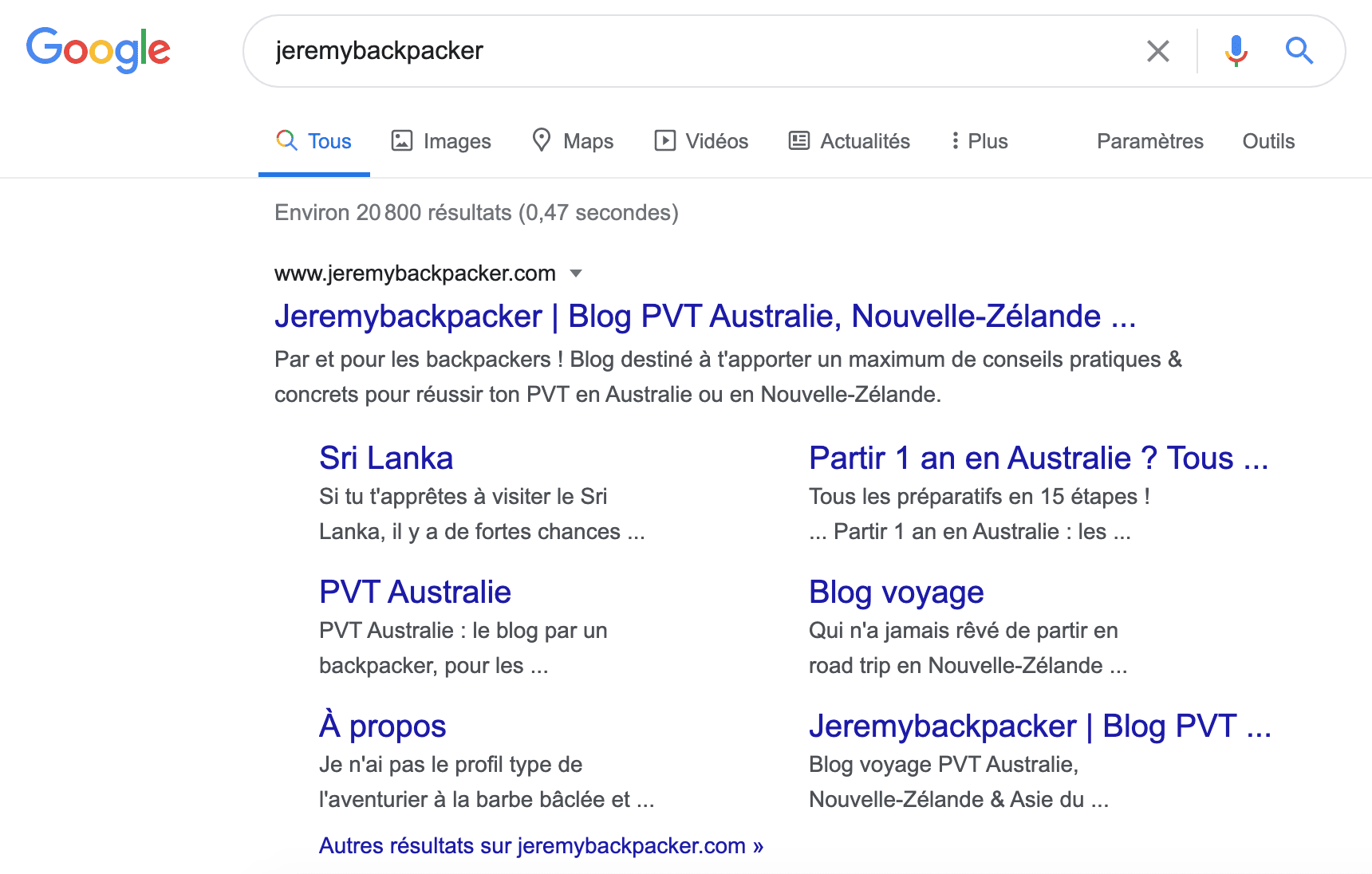Open the Partir 1 an en Australie sitelink
This screenshot has width=1372, height=874.
pyautogui.click(x=1039, y=459)
